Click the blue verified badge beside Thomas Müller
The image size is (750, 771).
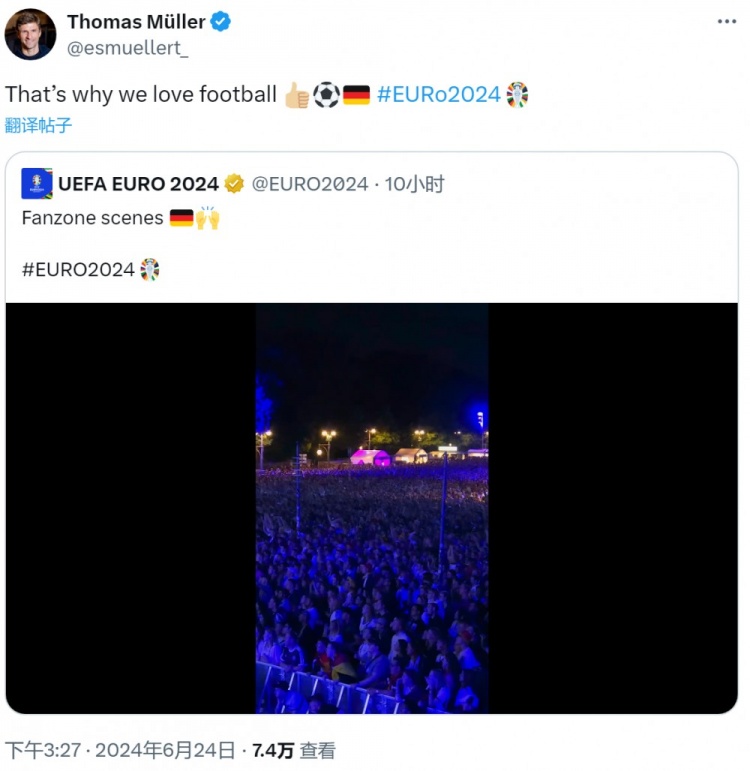[x=220, y=22]
